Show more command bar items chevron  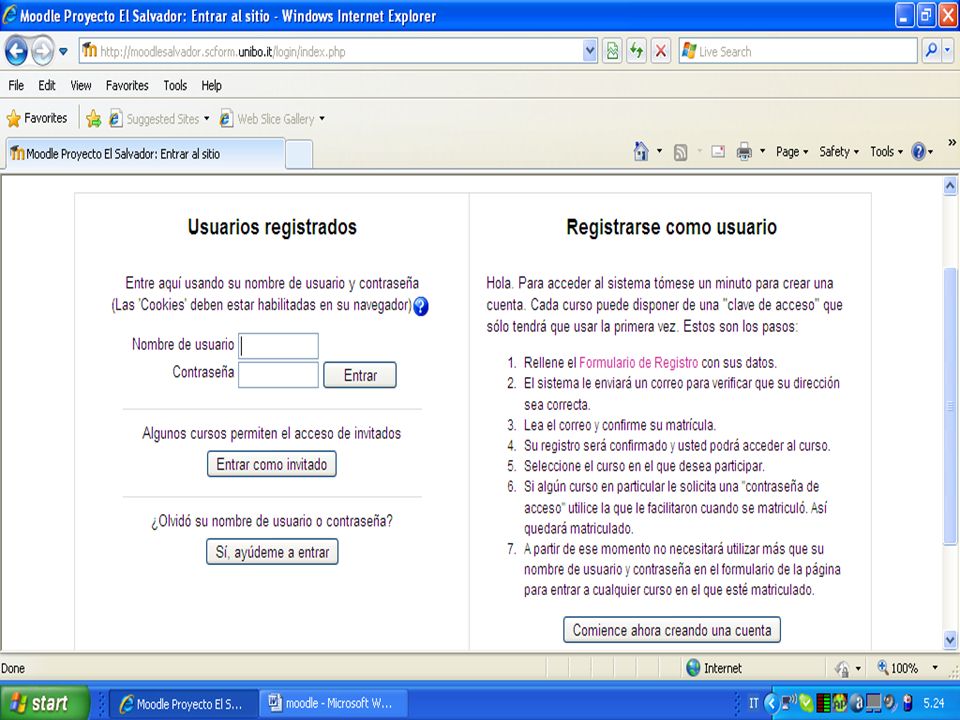pyautogui.click(x=952, y=143)
